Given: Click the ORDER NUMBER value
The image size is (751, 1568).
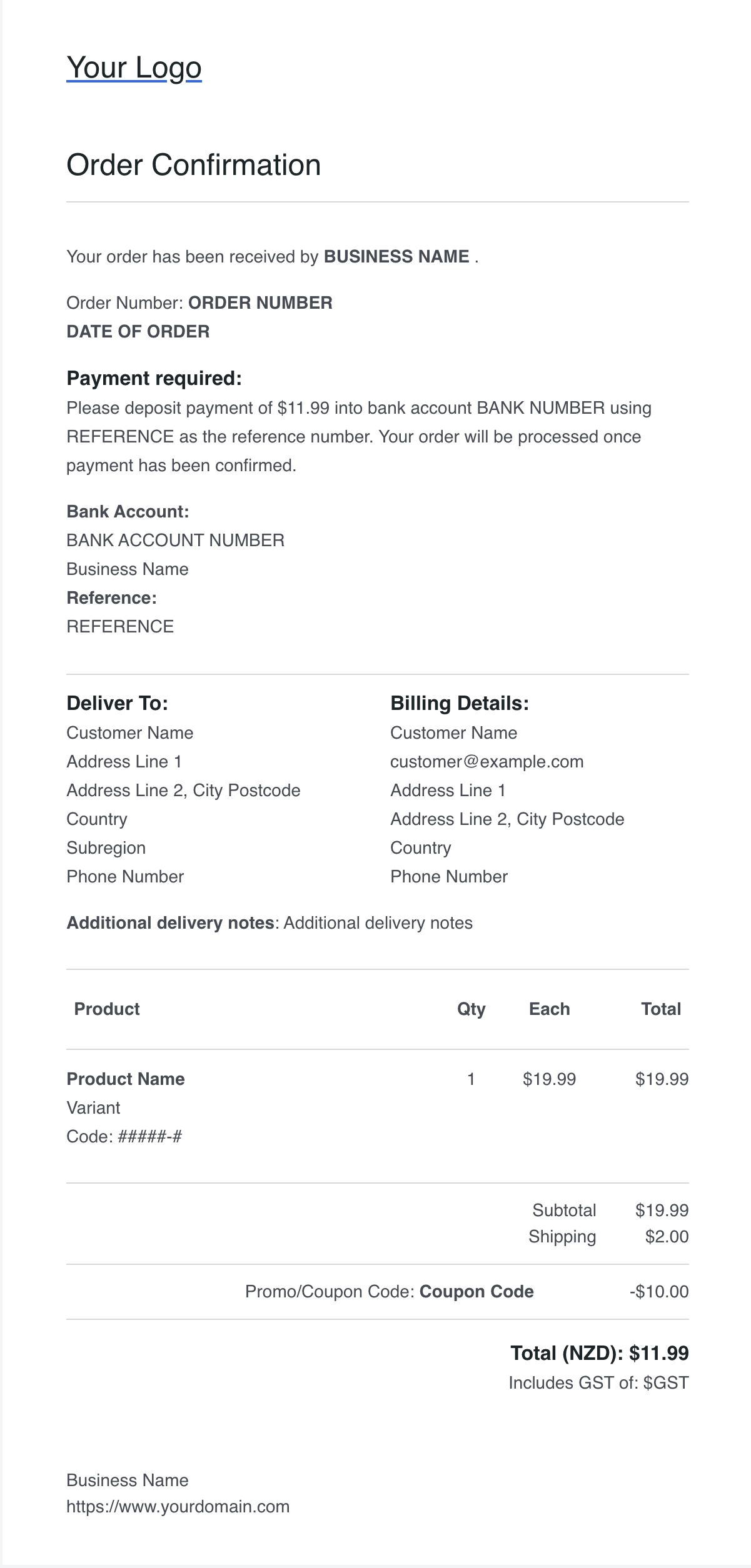Looking at the screenshot, I should point(260,303).
